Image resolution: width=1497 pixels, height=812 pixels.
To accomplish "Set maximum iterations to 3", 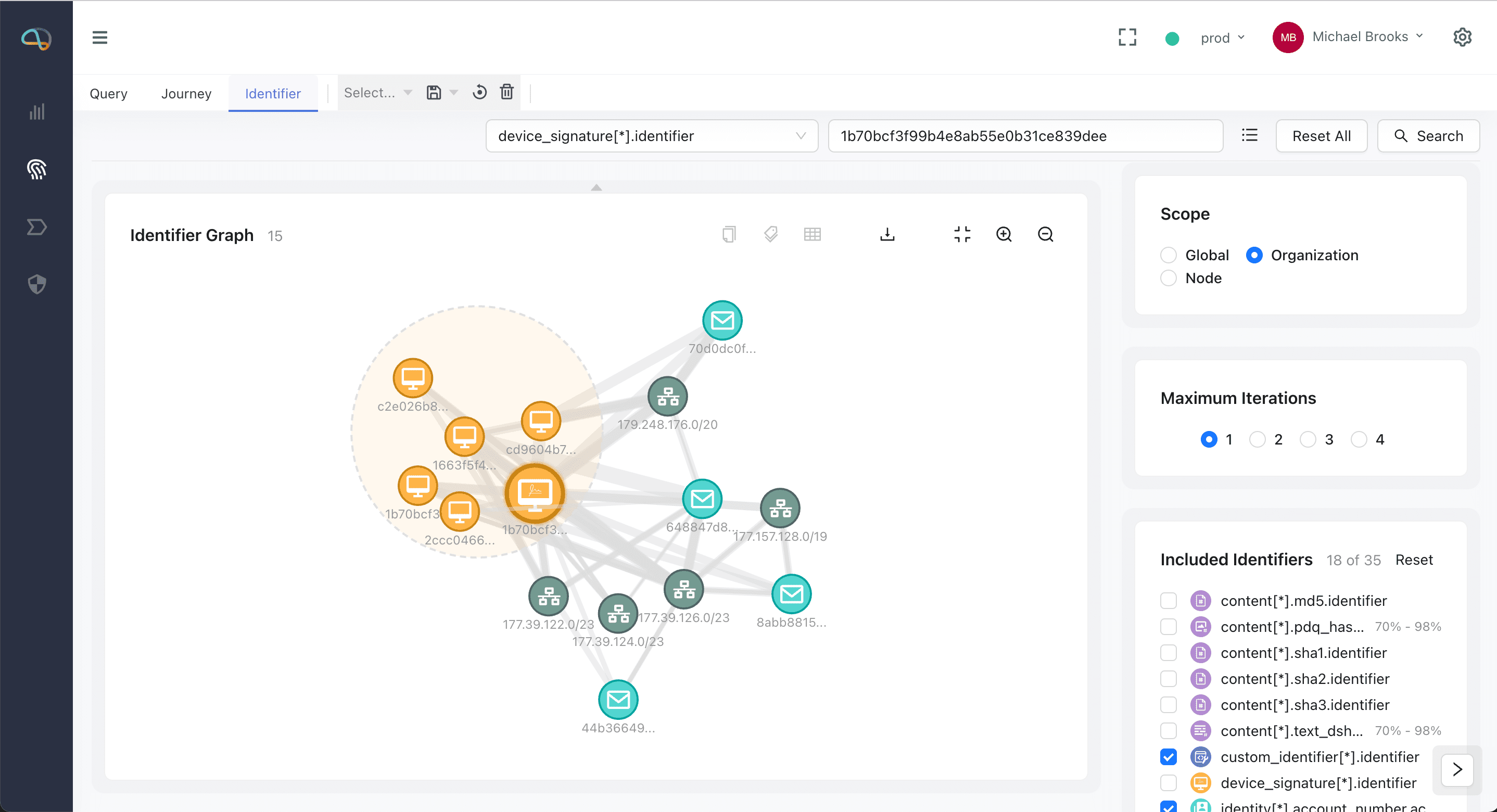I will pyautogui.click(x=1308, y=439).
